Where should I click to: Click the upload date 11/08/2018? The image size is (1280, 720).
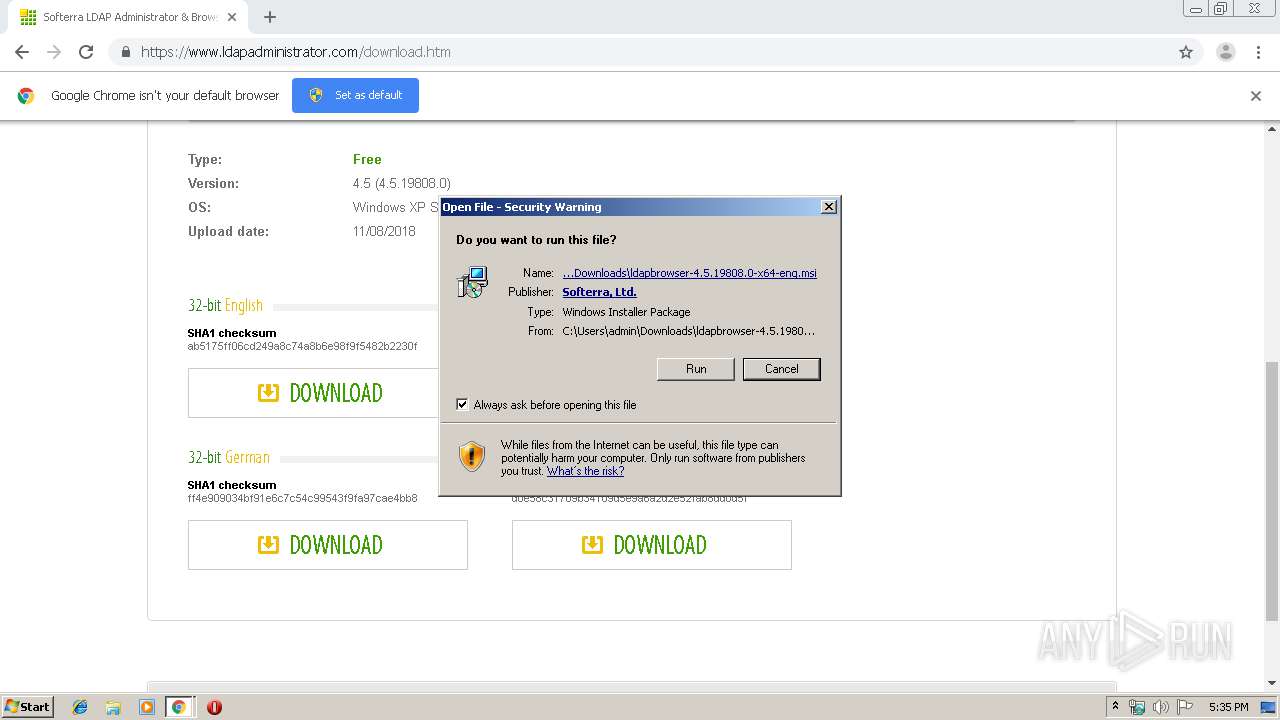point(384,231)
